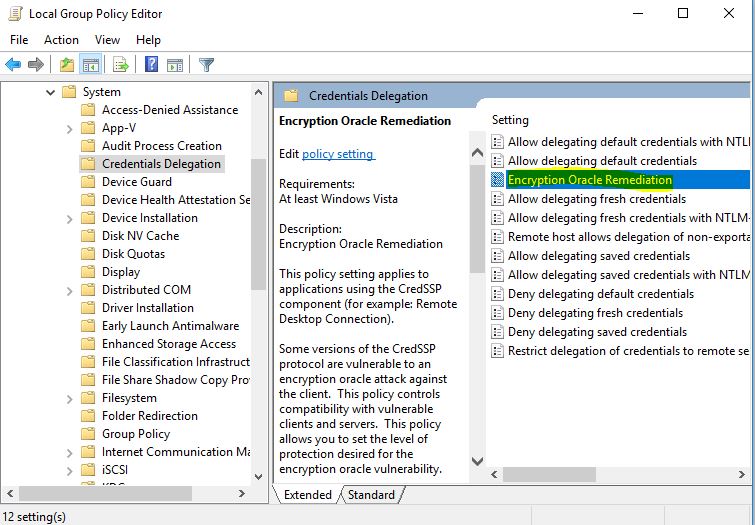The width and height of the screenshot is (755, 525).
Task: Select Restrict delegation of credentials setting
Action: 628,351
